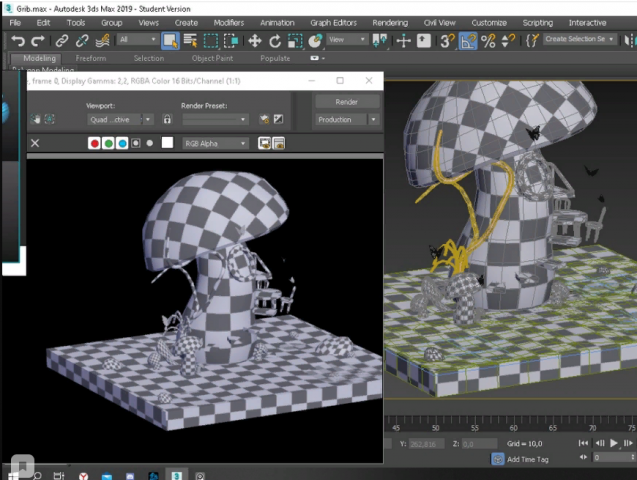Open the Select by Name list icon
This screenshot has width=637, height=480.
(190, 40)
